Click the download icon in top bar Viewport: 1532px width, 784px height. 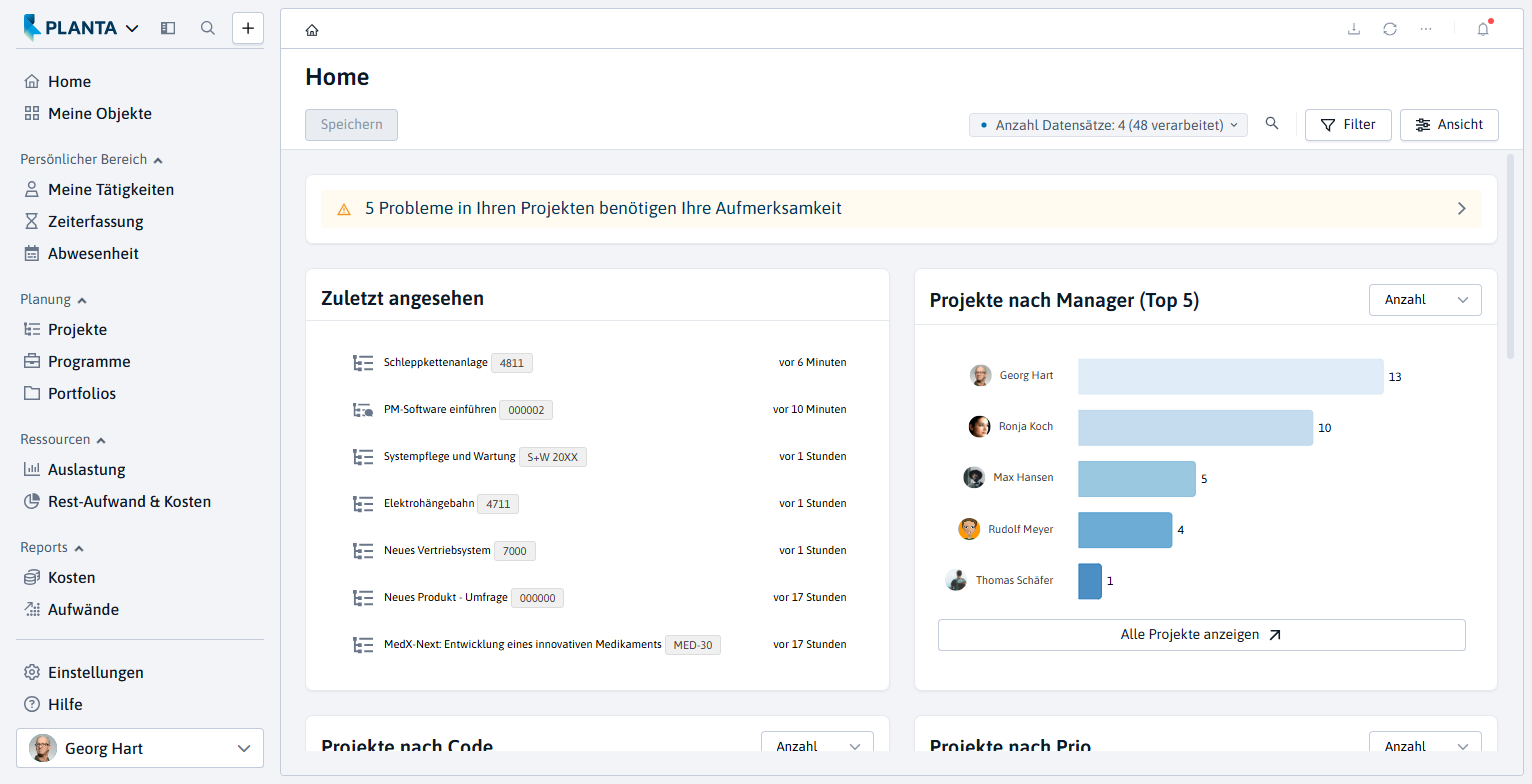[1354, 29]
